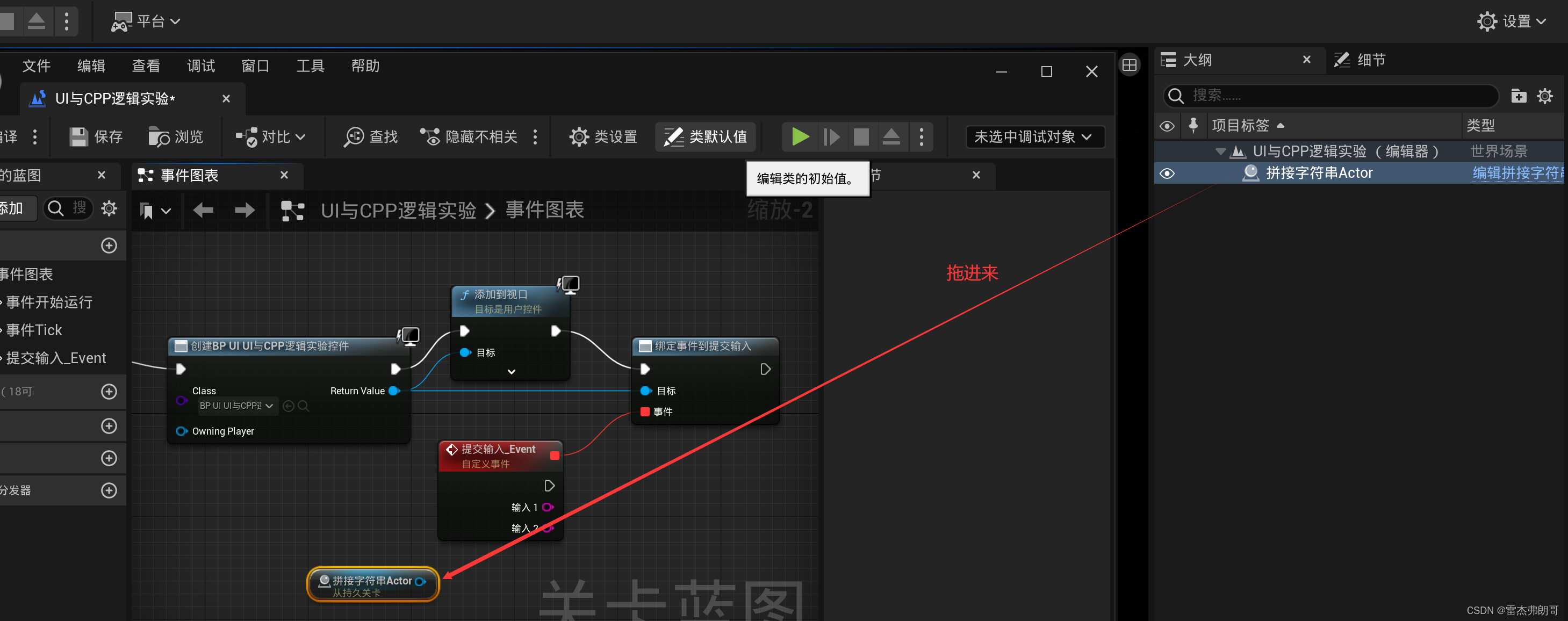Switch to the UI与CPP逻辑实验 blueprint tab
The image size is (1568, 621).
114,98
